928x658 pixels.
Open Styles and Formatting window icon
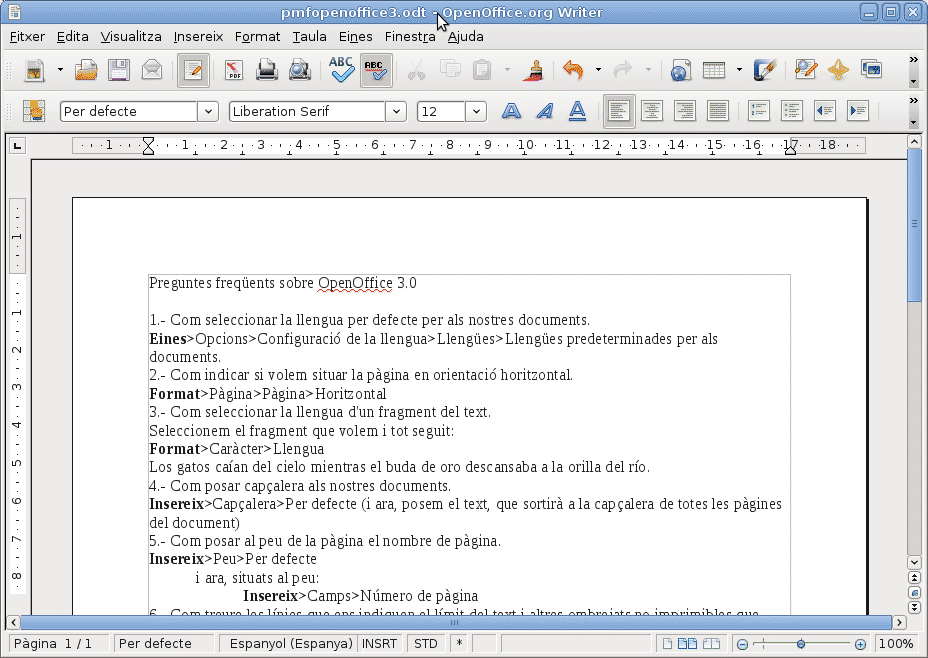(34, 111)
